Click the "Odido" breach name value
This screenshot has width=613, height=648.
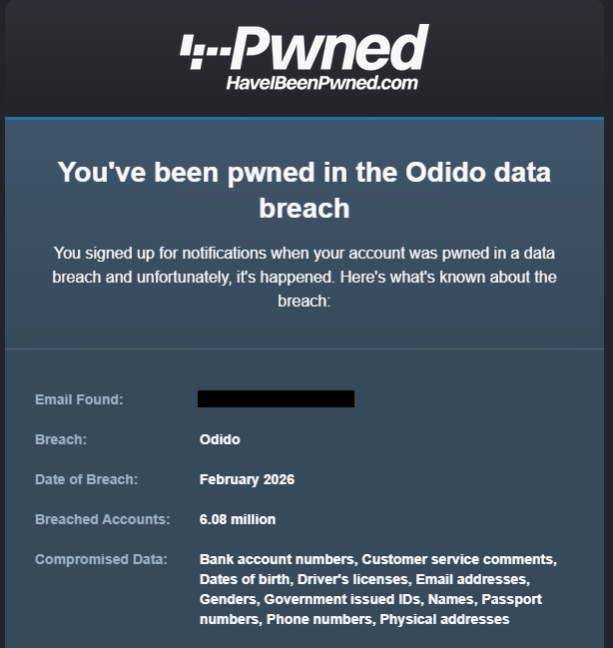pyautogui.click(x=220, y=440)
